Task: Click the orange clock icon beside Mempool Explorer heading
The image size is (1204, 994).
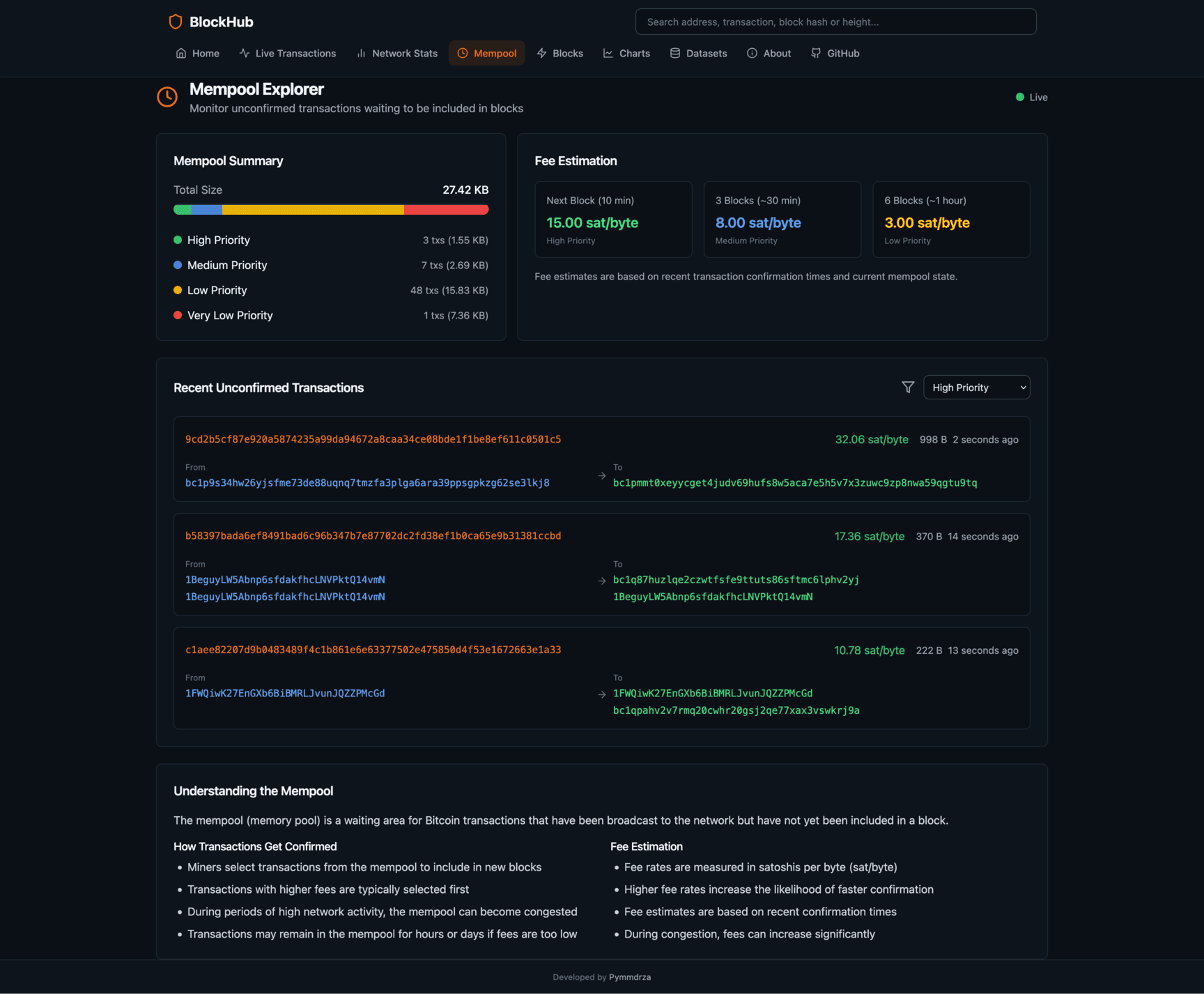Action: (x=167, y=97)
